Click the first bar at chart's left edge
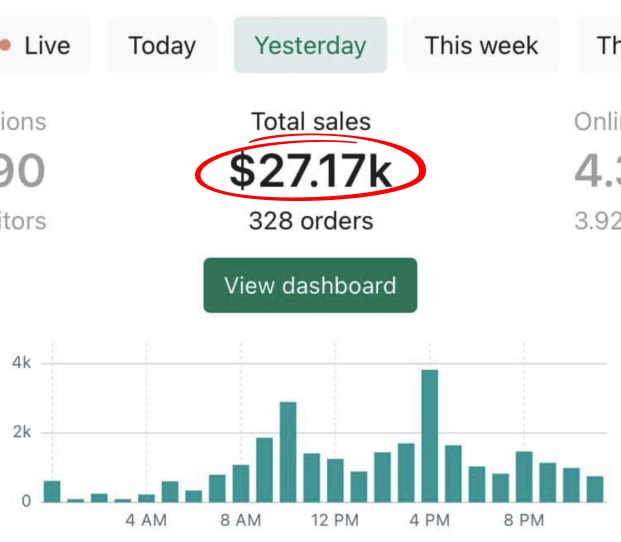 52,491
